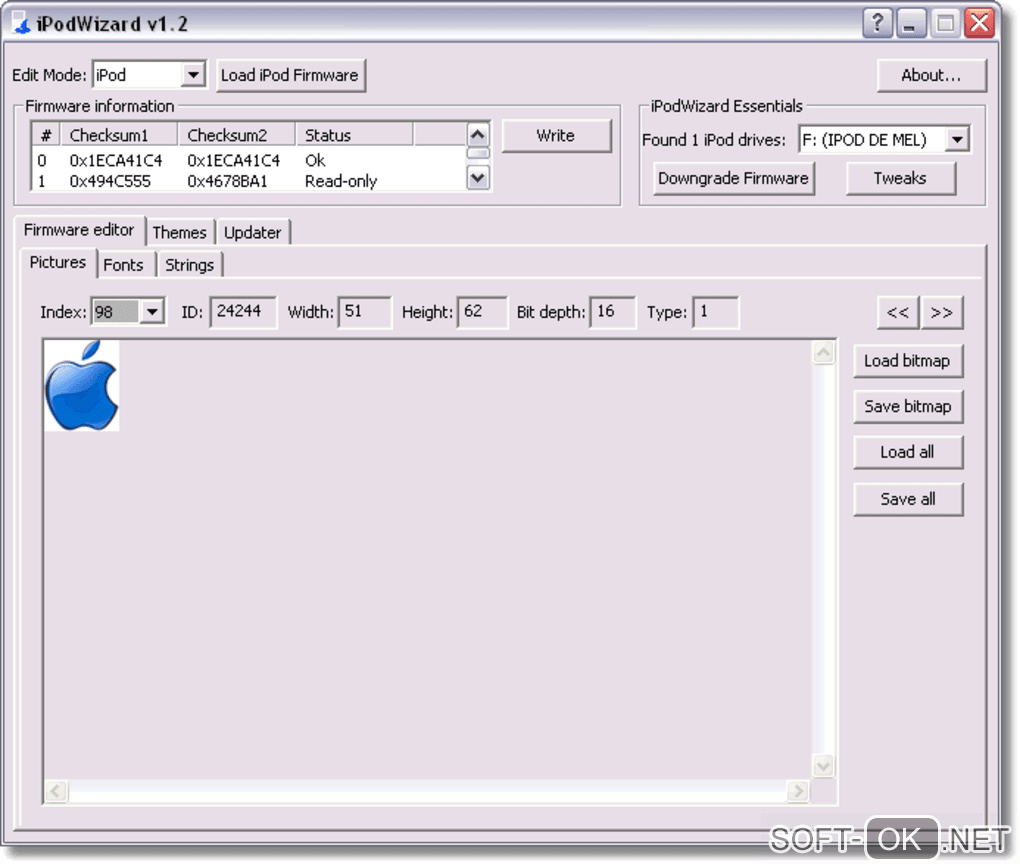Open the Edit Mode dropdown
The image size is (1020, 864).
click(193, 75)
